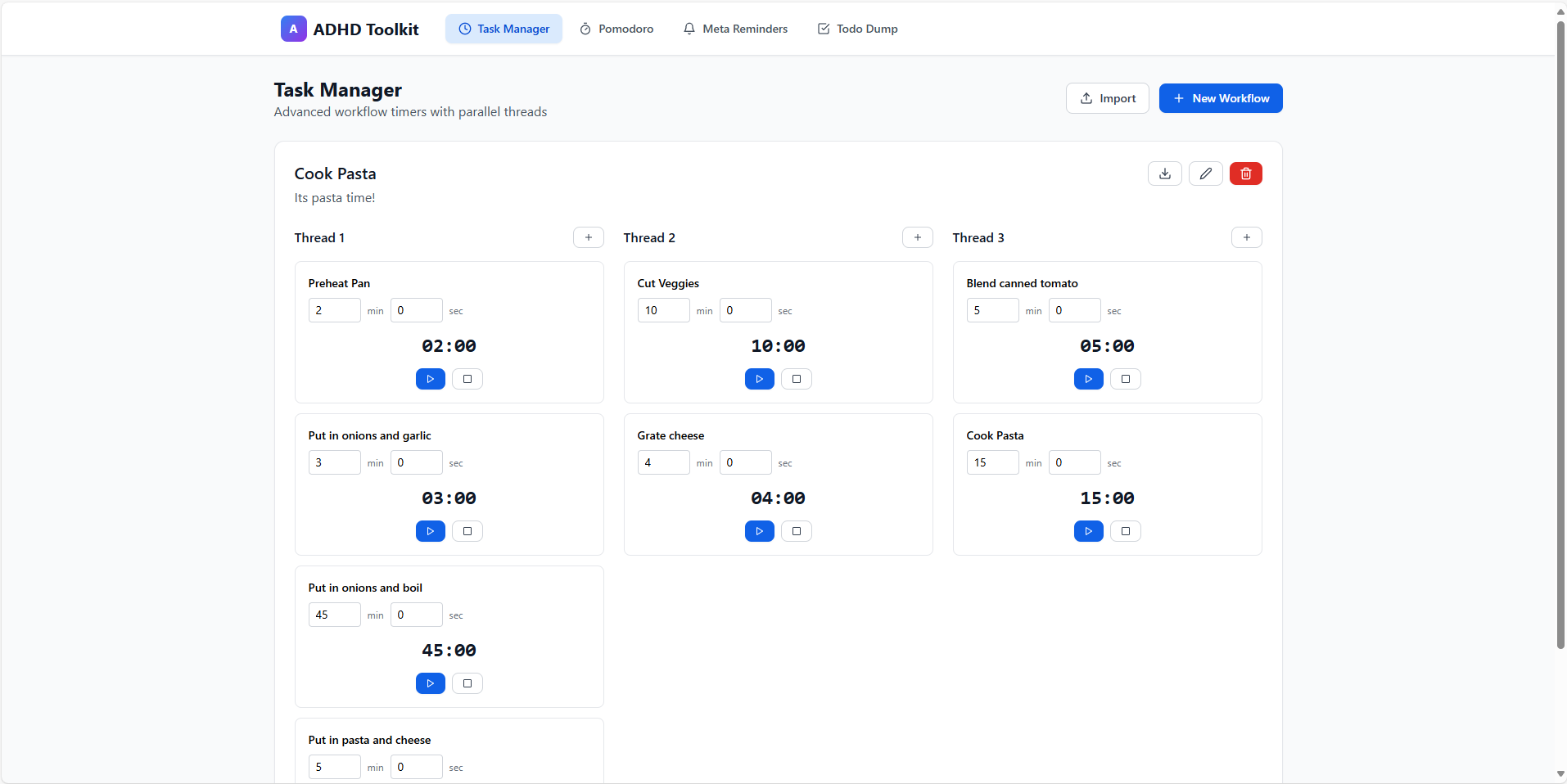Focus the Preheat Pan seconds field
The image size is (1567, 784).
(x=417, y=310)
